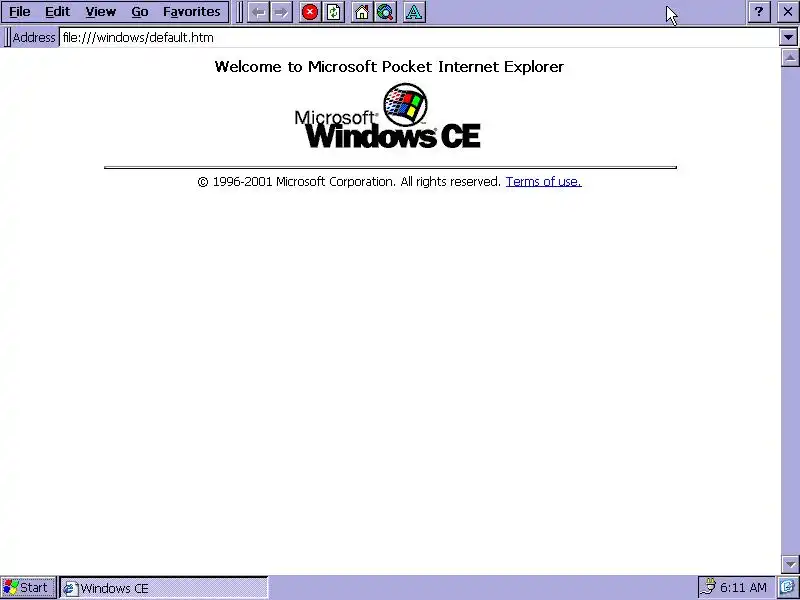Click the desktop icon in taskbar corner
Image resolution: width=800 pixels, height=600 pixels.
pos(788,588)
